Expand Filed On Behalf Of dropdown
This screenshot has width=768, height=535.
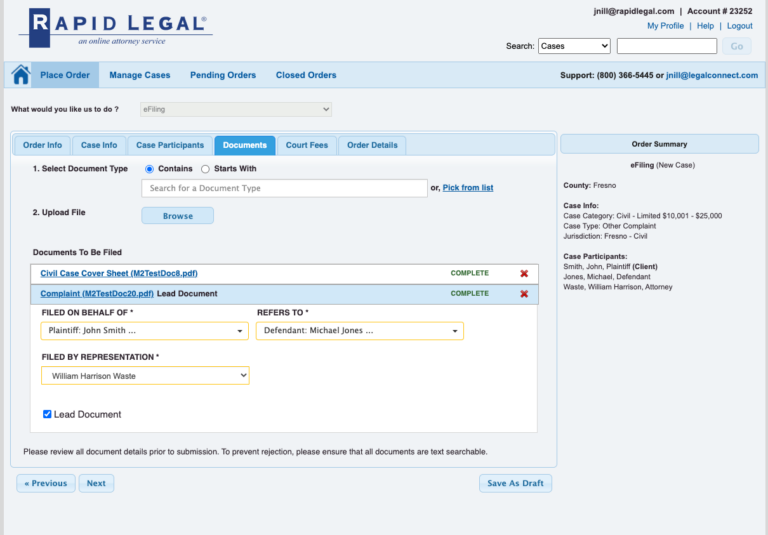coord(144,331)
